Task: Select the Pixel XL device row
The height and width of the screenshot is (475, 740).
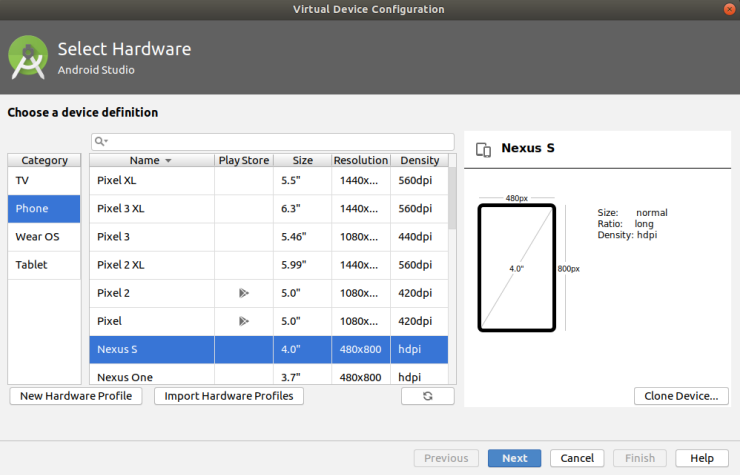Action: pos(269,181)
